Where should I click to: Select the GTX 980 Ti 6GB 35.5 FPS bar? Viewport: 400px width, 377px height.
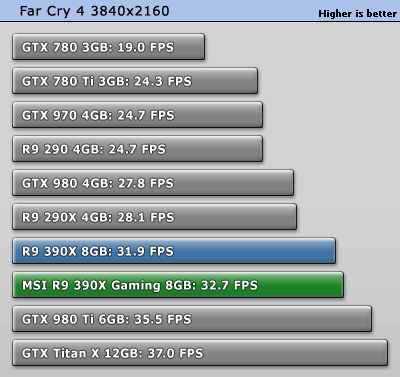pyautogui.click(x=192, y=319)
